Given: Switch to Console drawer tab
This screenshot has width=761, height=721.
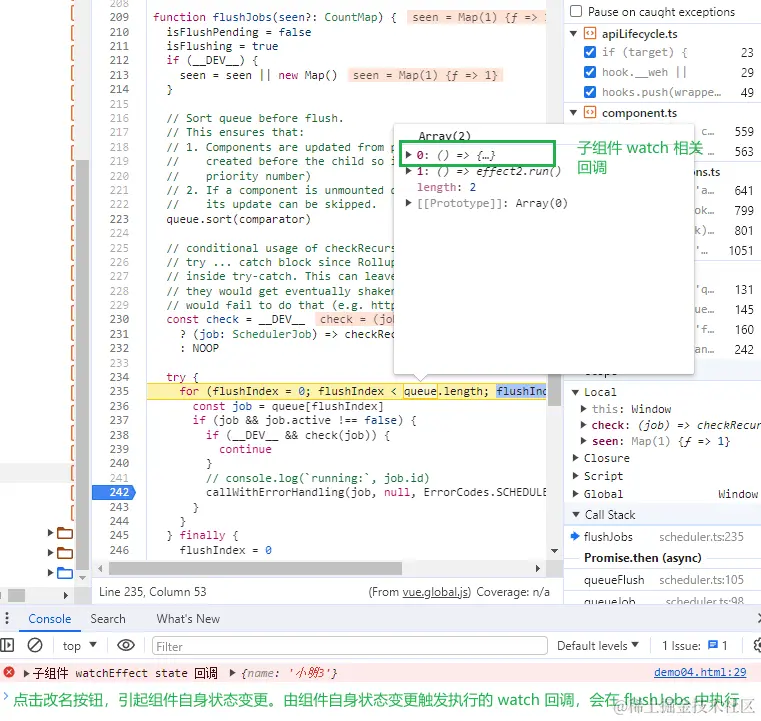Looking at the screenshot, I should pyautogui.click(x=50, y=619).
